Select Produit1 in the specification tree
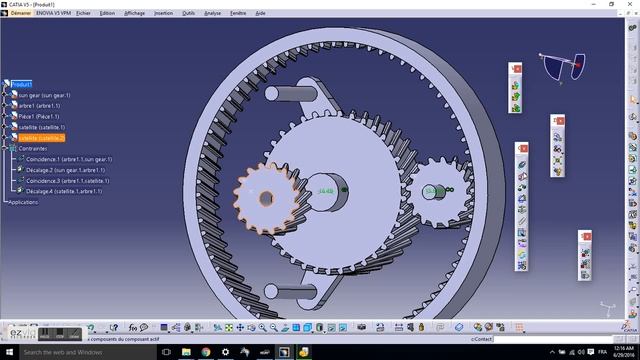Viewport: 640px width, 360px height. (x=21, y=84)
